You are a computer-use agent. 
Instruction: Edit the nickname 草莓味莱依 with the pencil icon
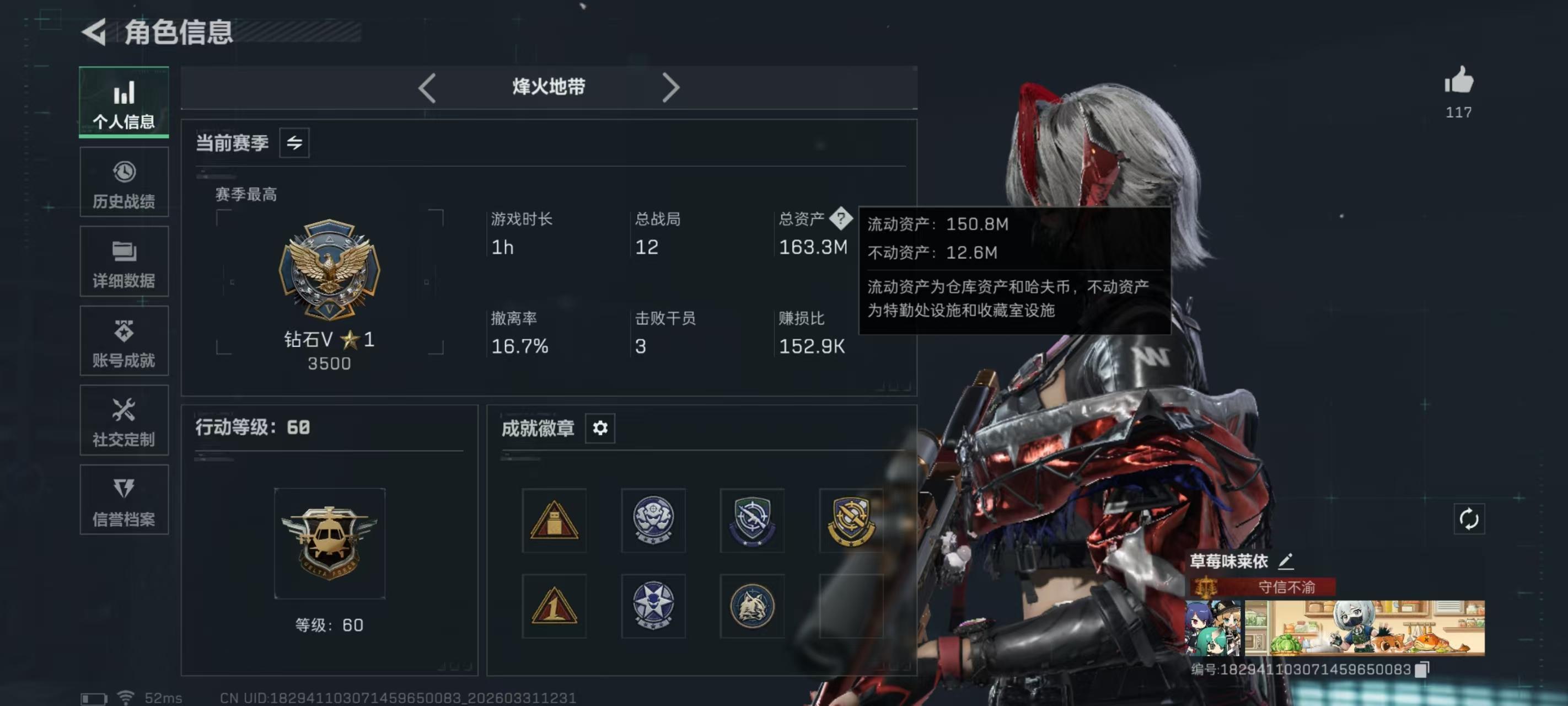click(x=1286, y=560)
